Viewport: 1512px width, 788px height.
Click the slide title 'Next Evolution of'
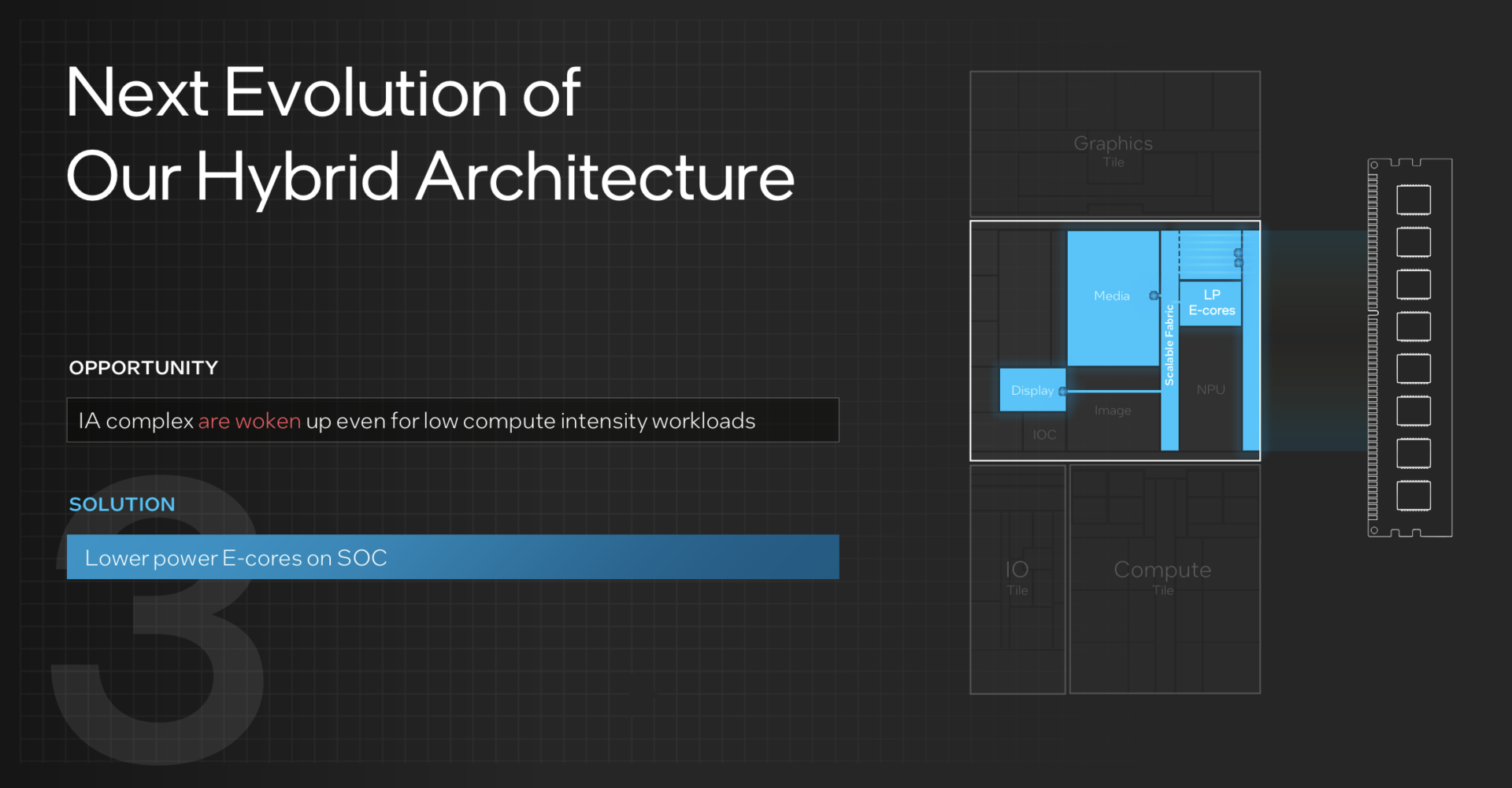coord(323,93)
